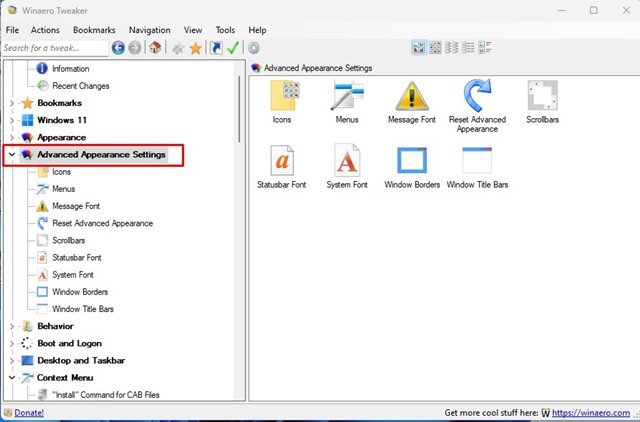
Task: Click the Search for a tweak field
Action: pyautogui.click(x=55, y=48)
